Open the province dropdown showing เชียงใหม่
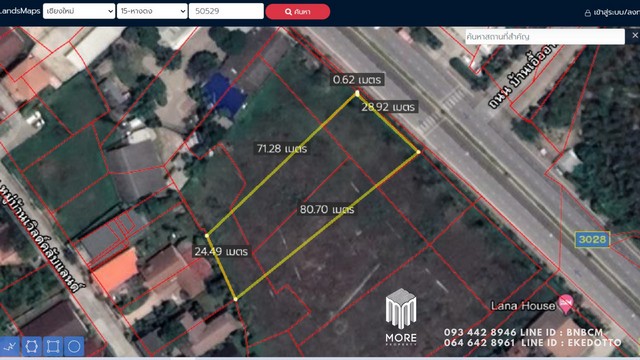 (x=79, y=11)
